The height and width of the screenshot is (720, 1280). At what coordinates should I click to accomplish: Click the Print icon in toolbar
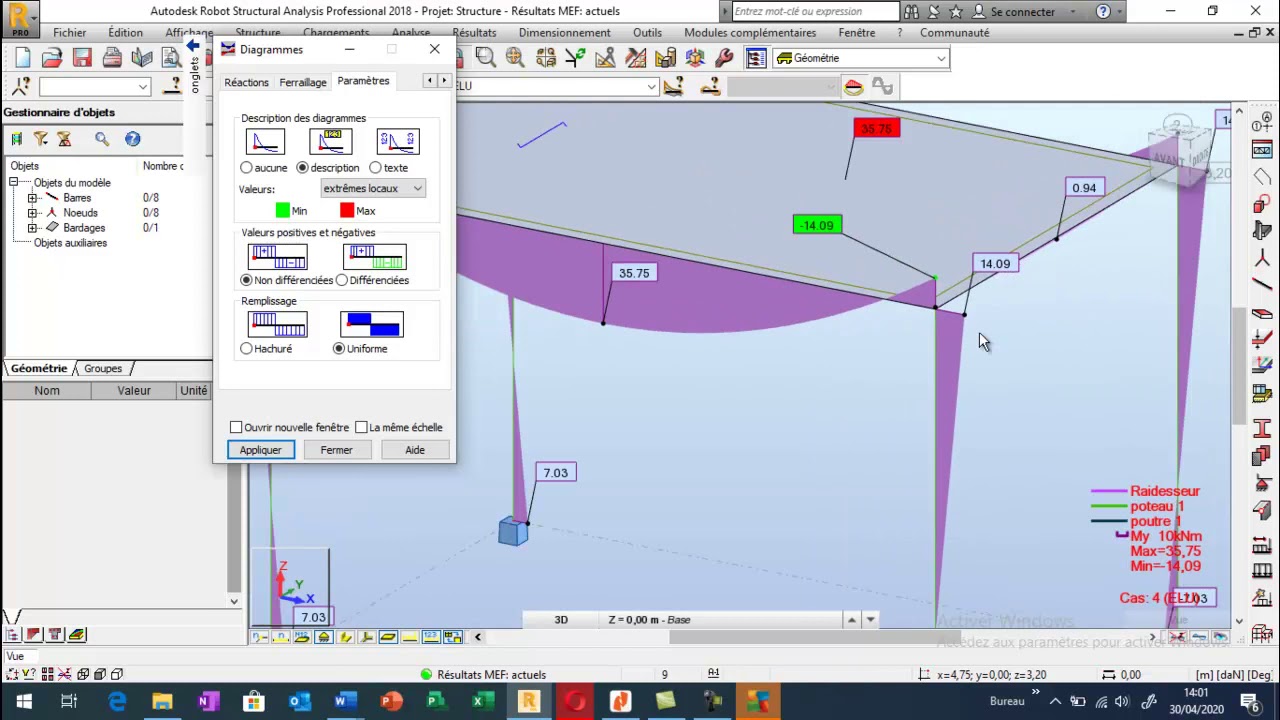112,58
